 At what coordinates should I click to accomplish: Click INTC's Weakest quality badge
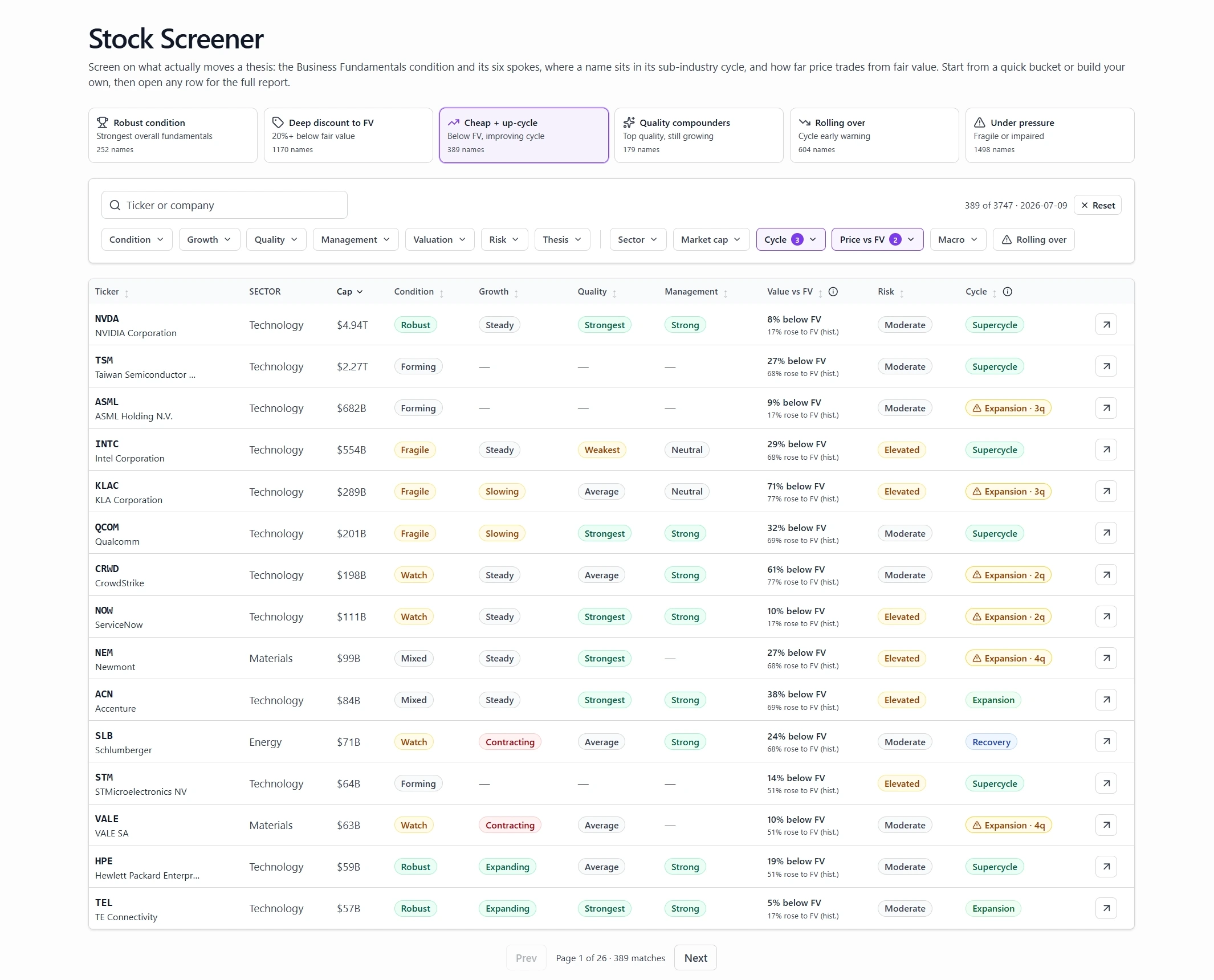point(602,450)
